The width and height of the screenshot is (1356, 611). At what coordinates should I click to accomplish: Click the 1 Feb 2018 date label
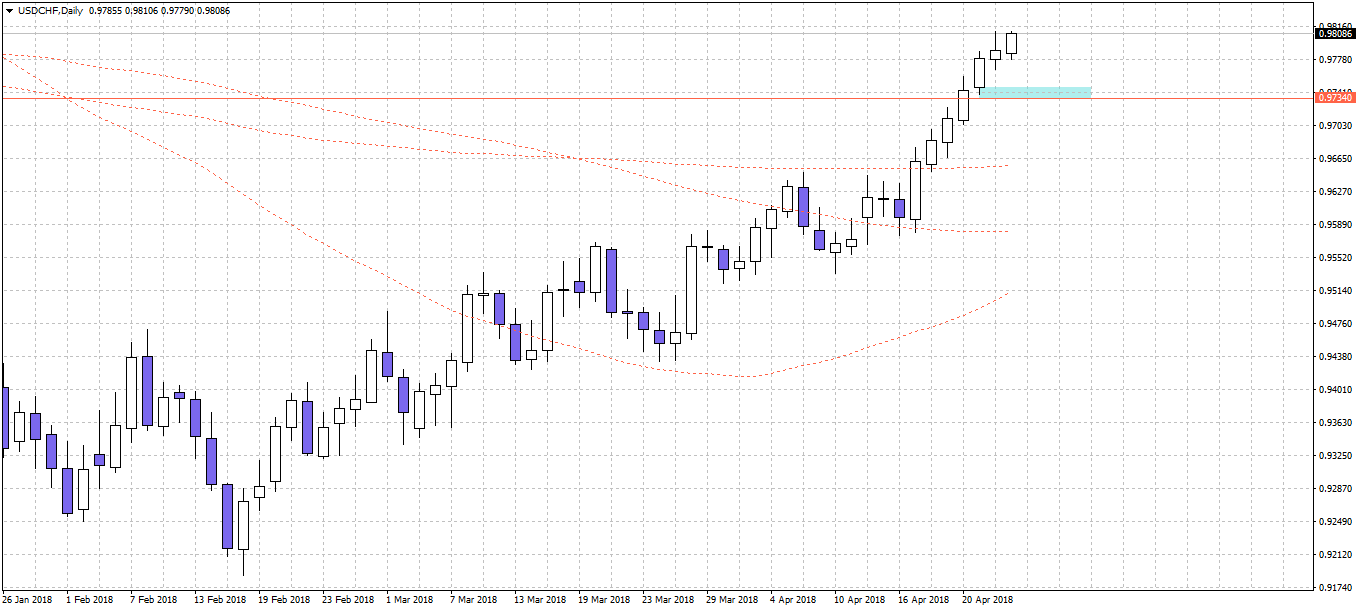(x=90, y=600)
